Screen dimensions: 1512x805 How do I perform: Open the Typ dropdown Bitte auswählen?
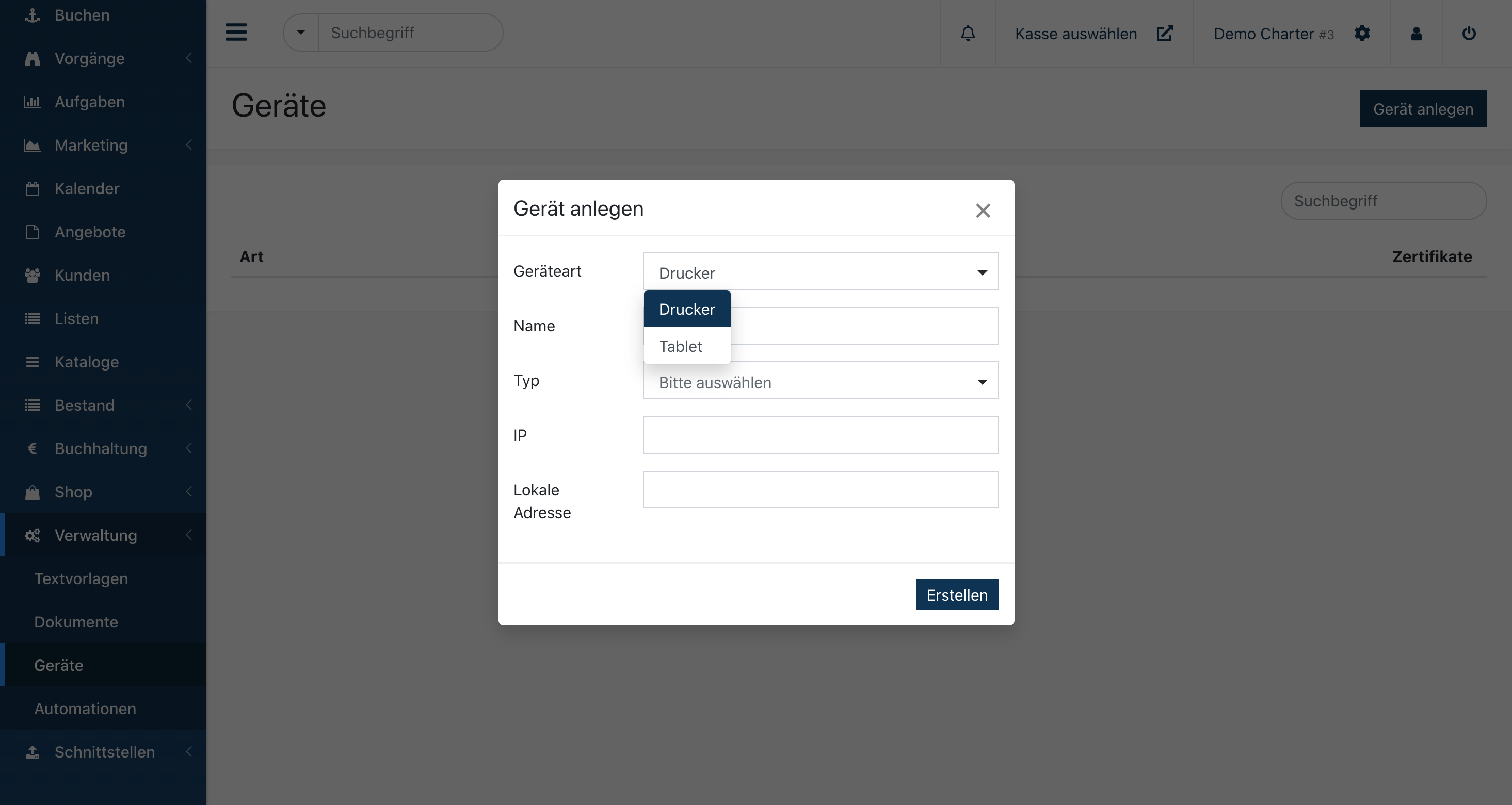[821, 381]
